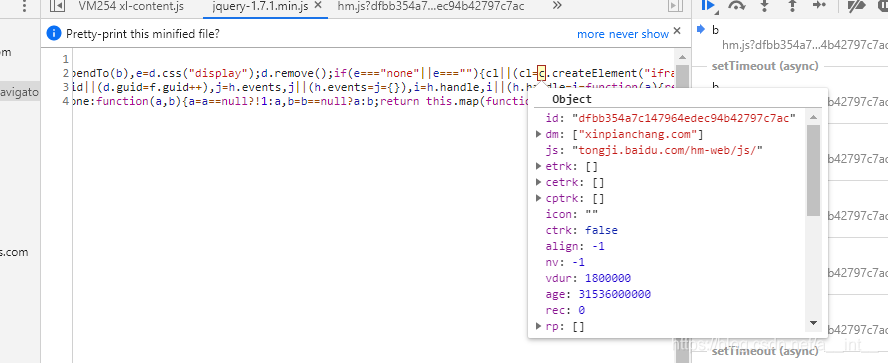Click the 'Pretty-print this minified file?' message
Viewport: 888px width, 363px height.
143,34
